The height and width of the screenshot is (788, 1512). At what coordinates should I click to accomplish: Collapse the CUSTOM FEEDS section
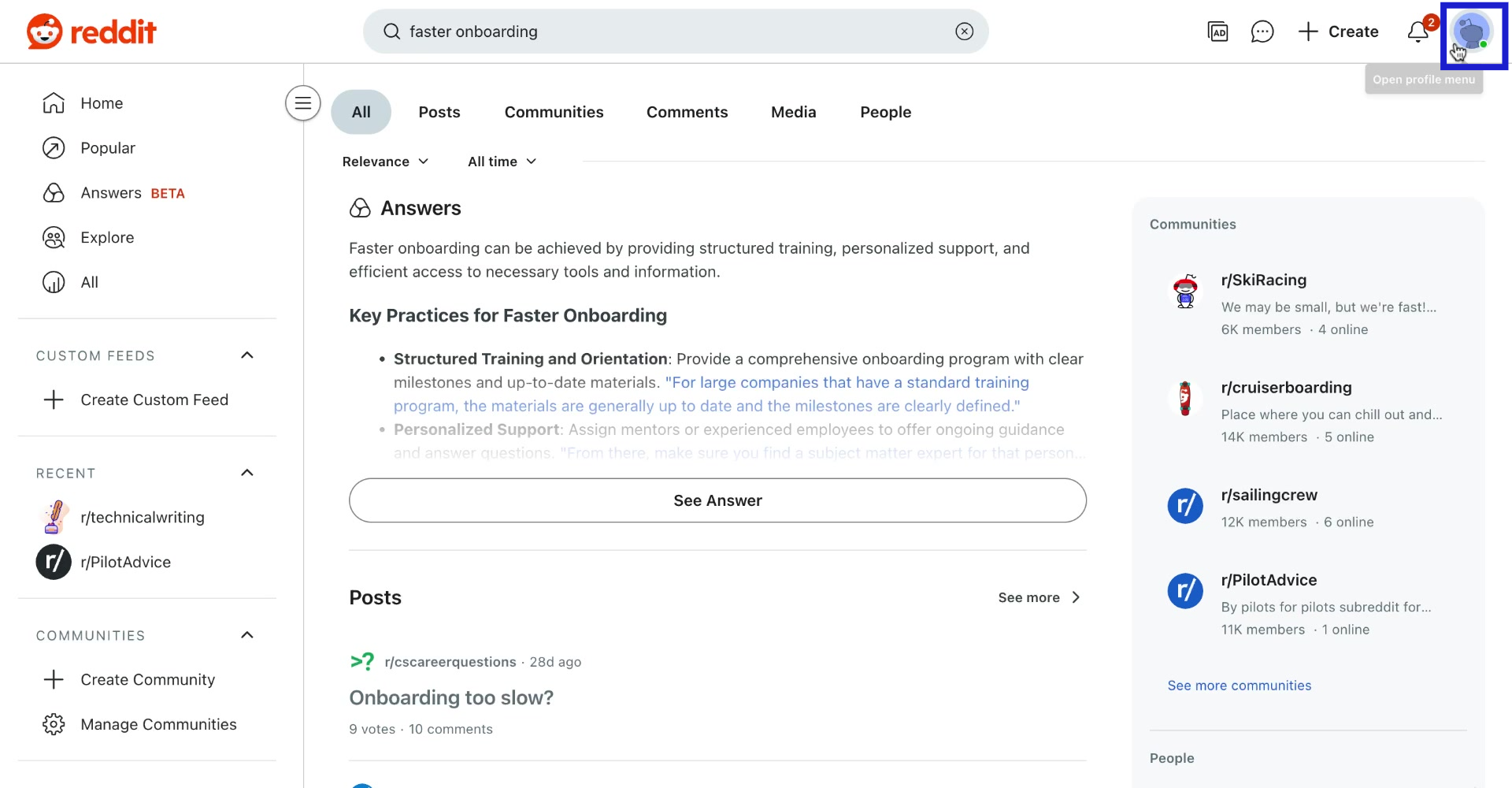click(x=246, y=355)
